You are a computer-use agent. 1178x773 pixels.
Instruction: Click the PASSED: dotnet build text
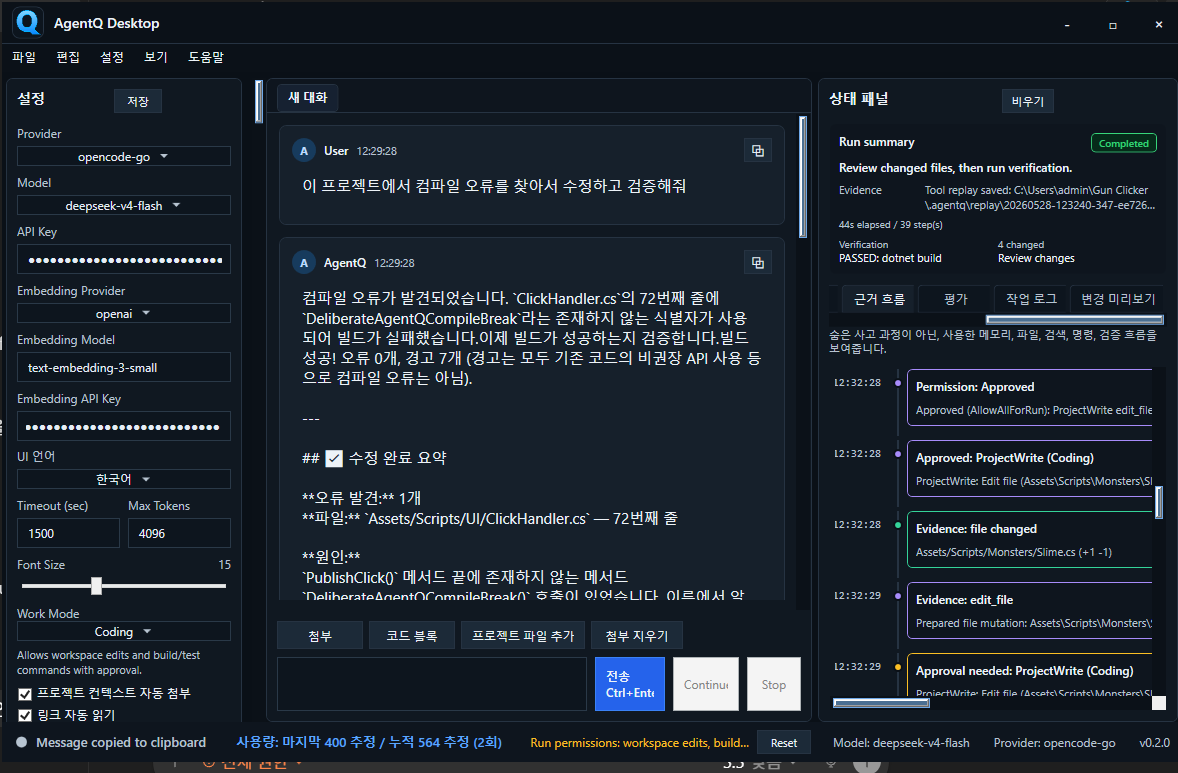(x=890, y=258)
